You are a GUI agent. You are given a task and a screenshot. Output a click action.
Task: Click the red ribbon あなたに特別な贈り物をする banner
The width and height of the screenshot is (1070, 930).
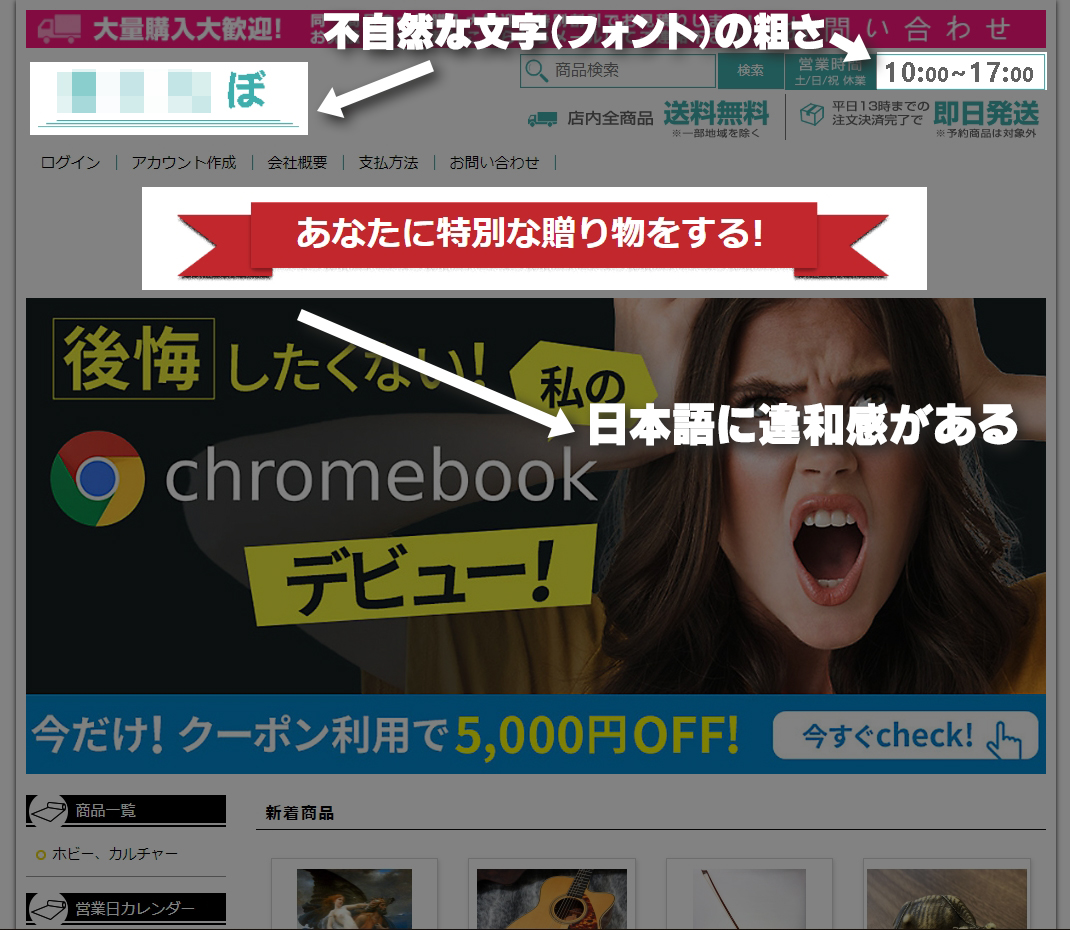point(534,238)
